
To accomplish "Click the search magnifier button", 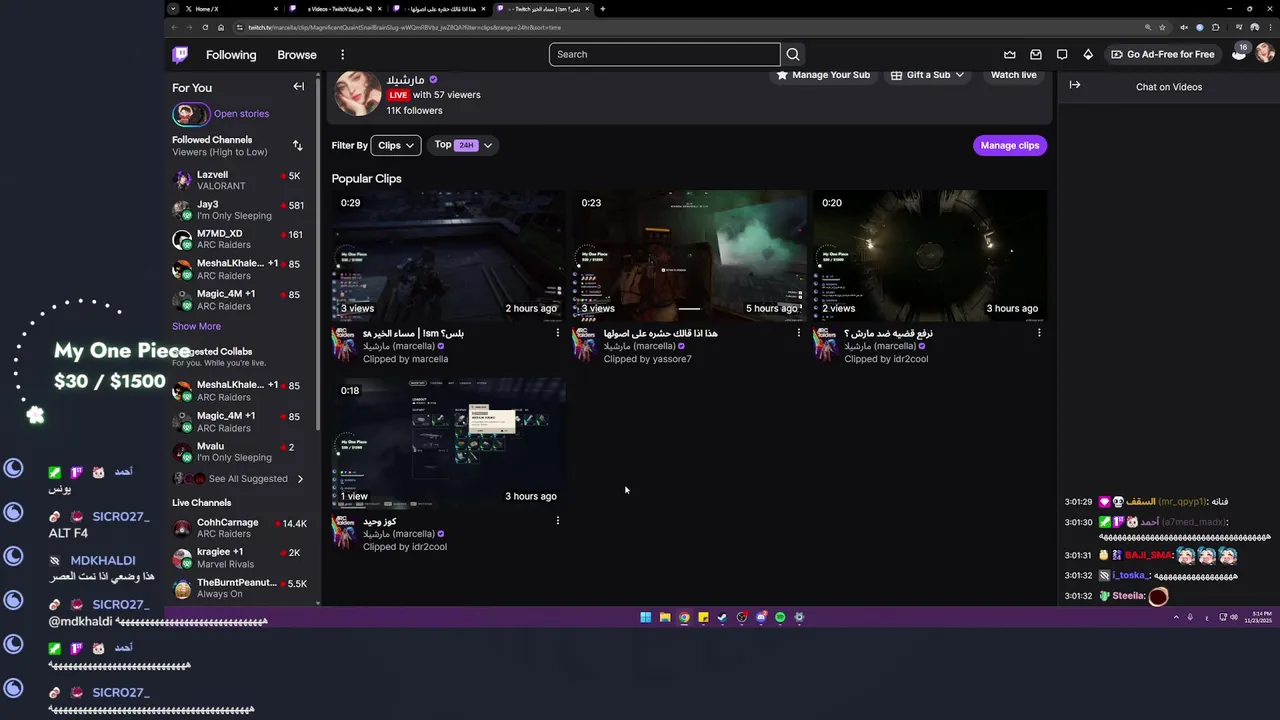I will click(793, 54).
